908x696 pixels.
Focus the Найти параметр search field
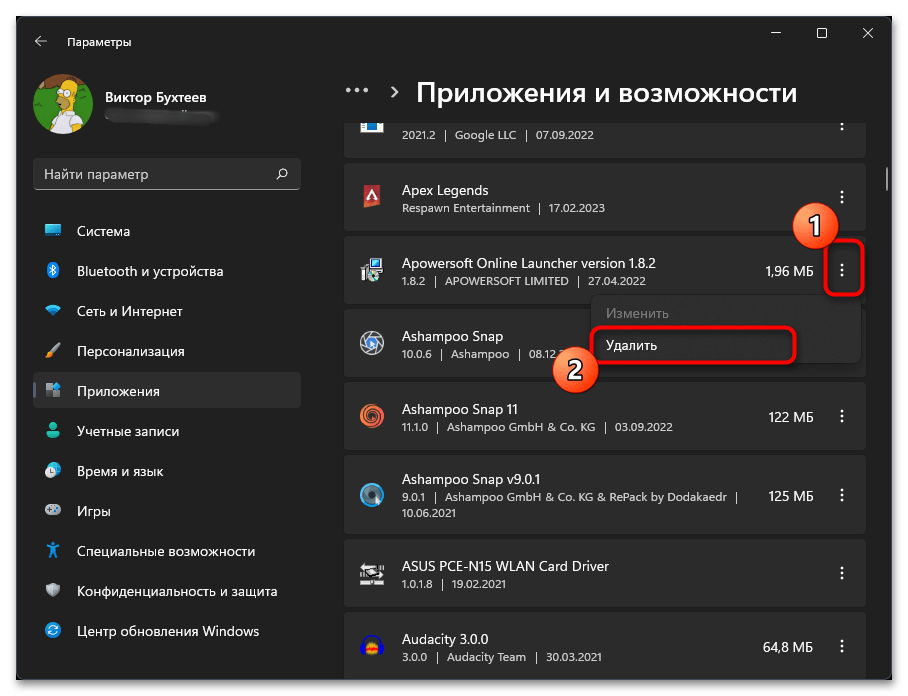[167, 174]
